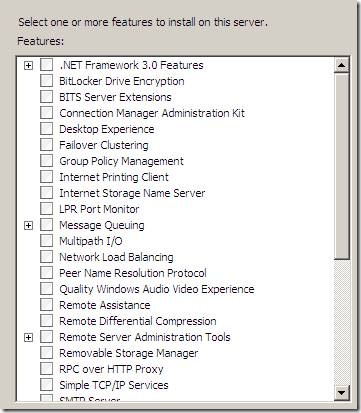The width and height of the screenshot is (361, 413).
Task: Click the features list scrollbar thumb
Action: [341, 166]
